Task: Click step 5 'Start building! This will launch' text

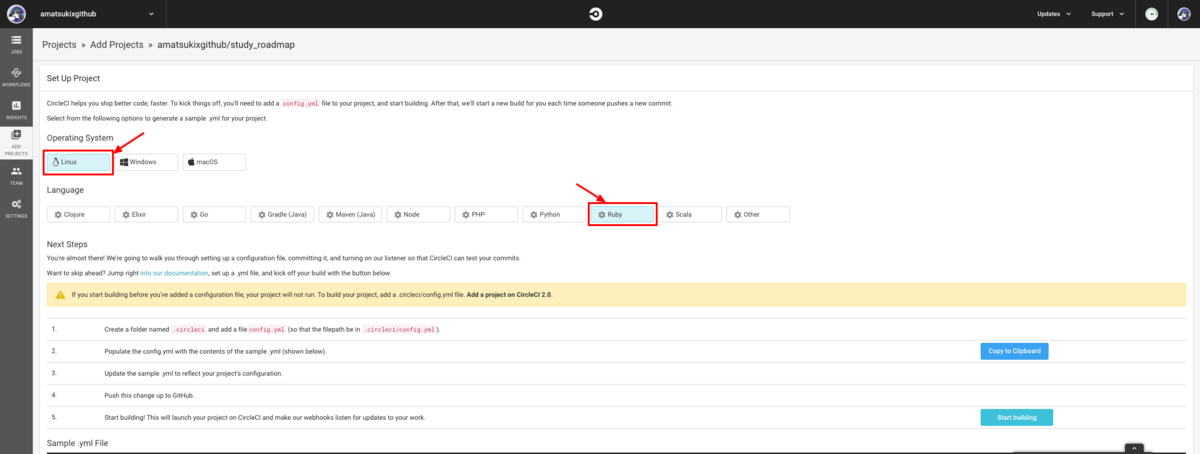Action: [265, 417]
